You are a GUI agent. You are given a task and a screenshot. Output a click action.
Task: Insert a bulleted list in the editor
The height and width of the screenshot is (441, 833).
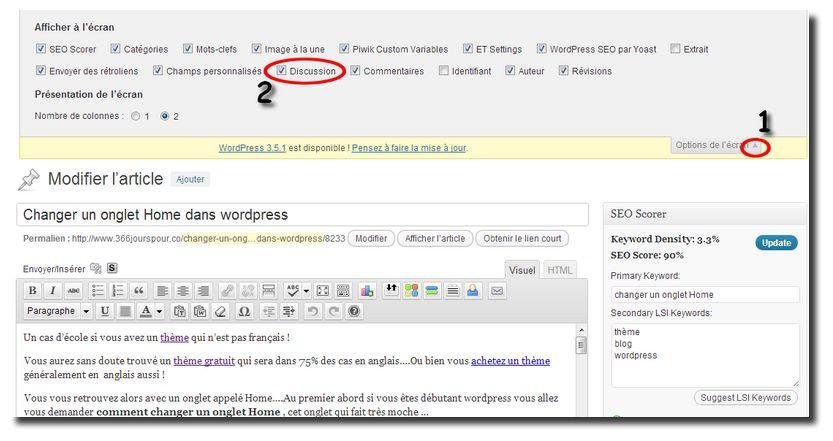[98, 291]
